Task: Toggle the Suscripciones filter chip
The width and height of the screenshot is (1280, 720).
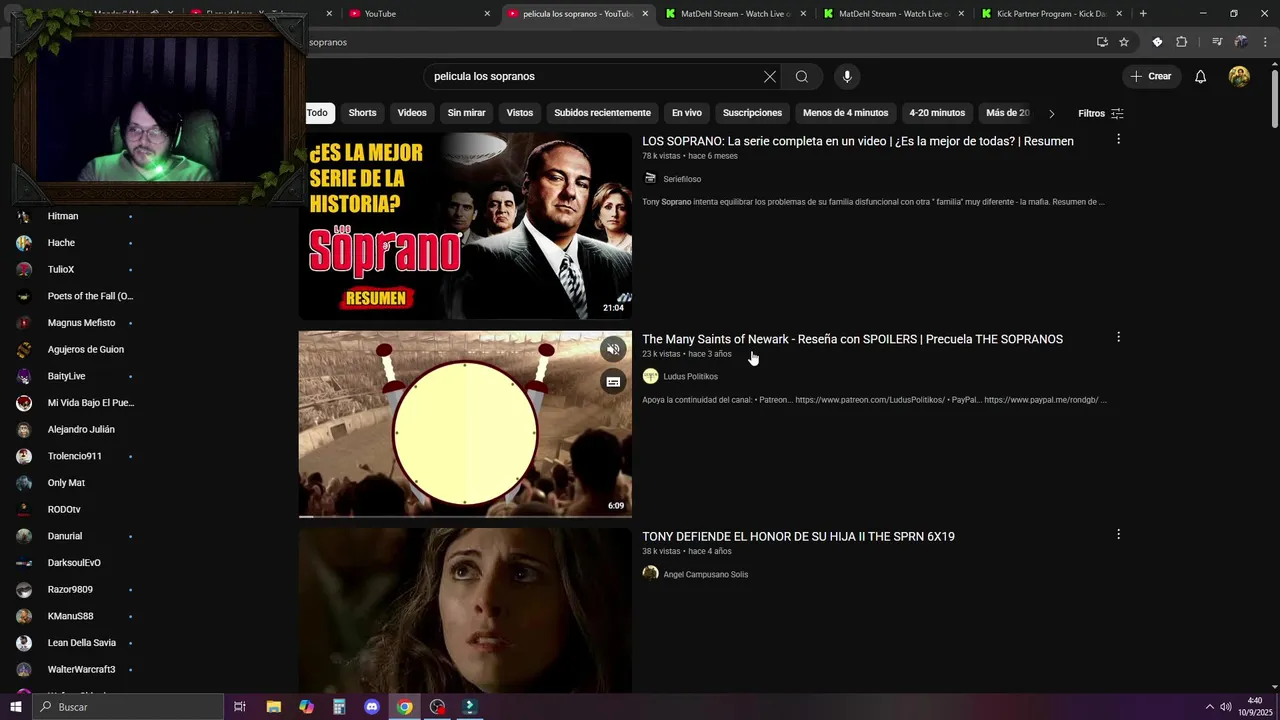Action: click(x=752, y=113)
